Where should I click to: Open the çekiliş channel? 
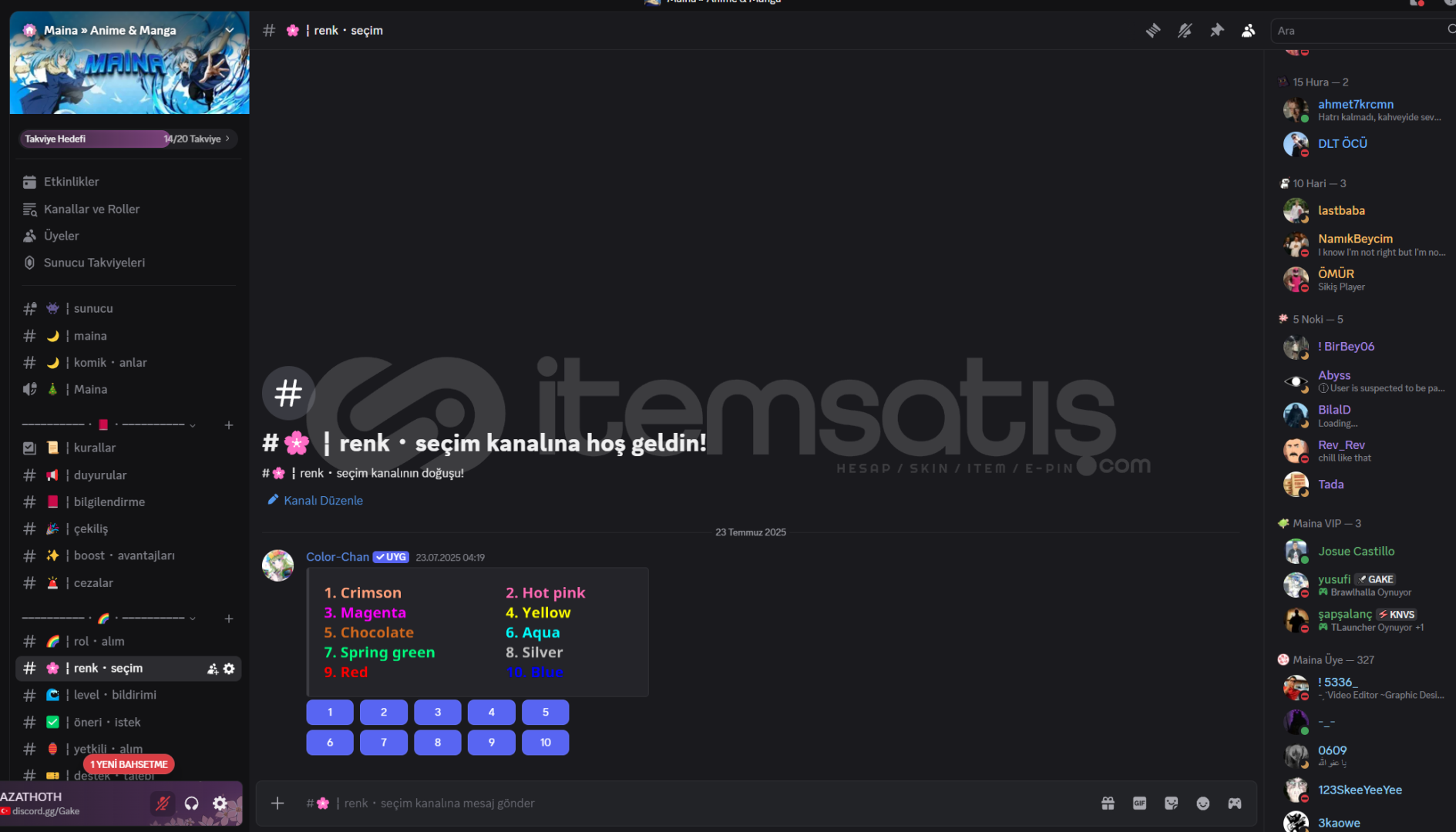[129, 528]
